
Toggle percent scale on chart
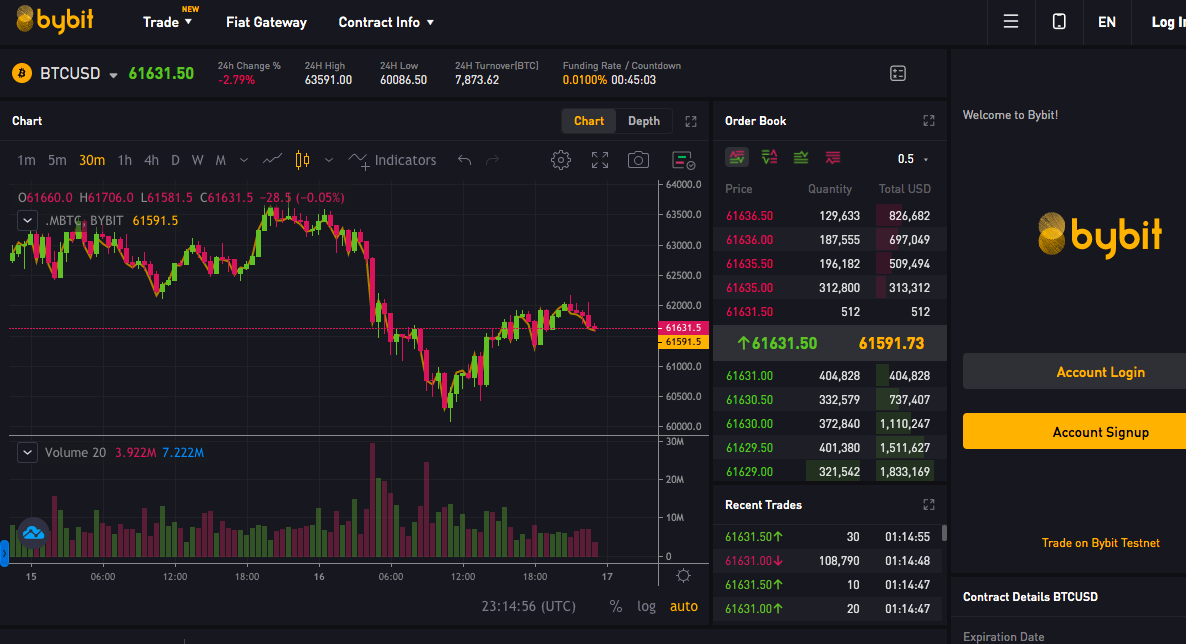click(616, 606)
